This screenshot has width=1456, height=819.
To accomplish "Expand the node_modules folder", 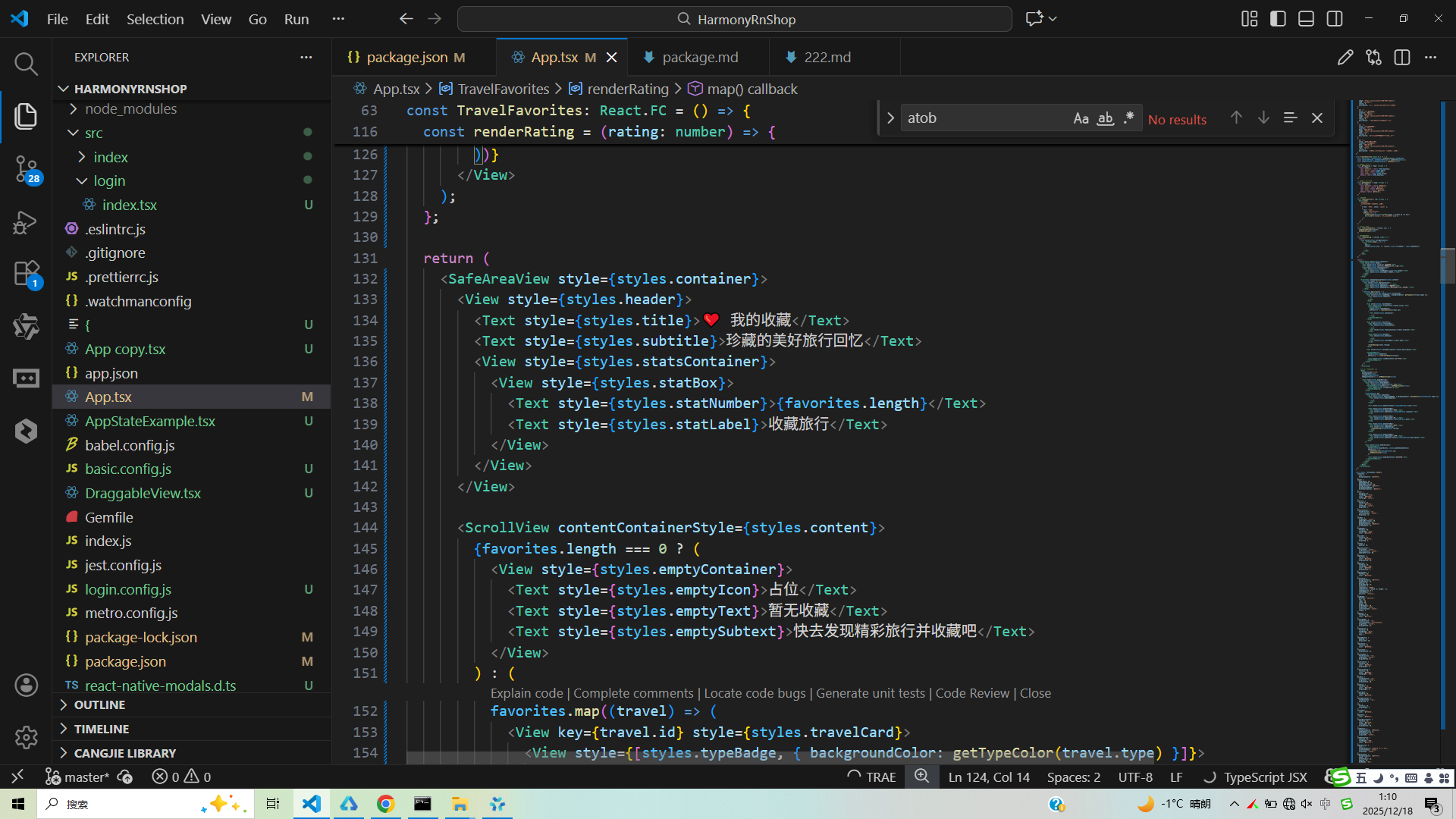I will (x=130, y=109).
